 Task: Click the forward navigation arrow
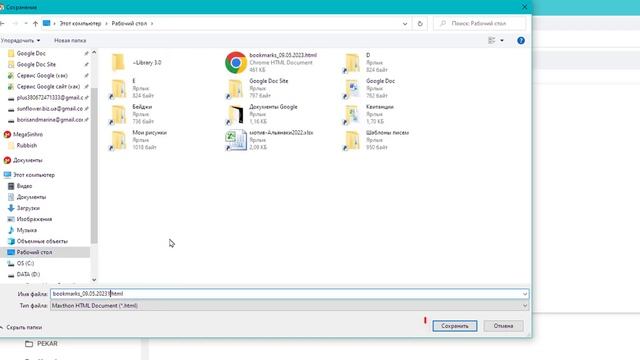pyautogui.click(x=15, y=24)
